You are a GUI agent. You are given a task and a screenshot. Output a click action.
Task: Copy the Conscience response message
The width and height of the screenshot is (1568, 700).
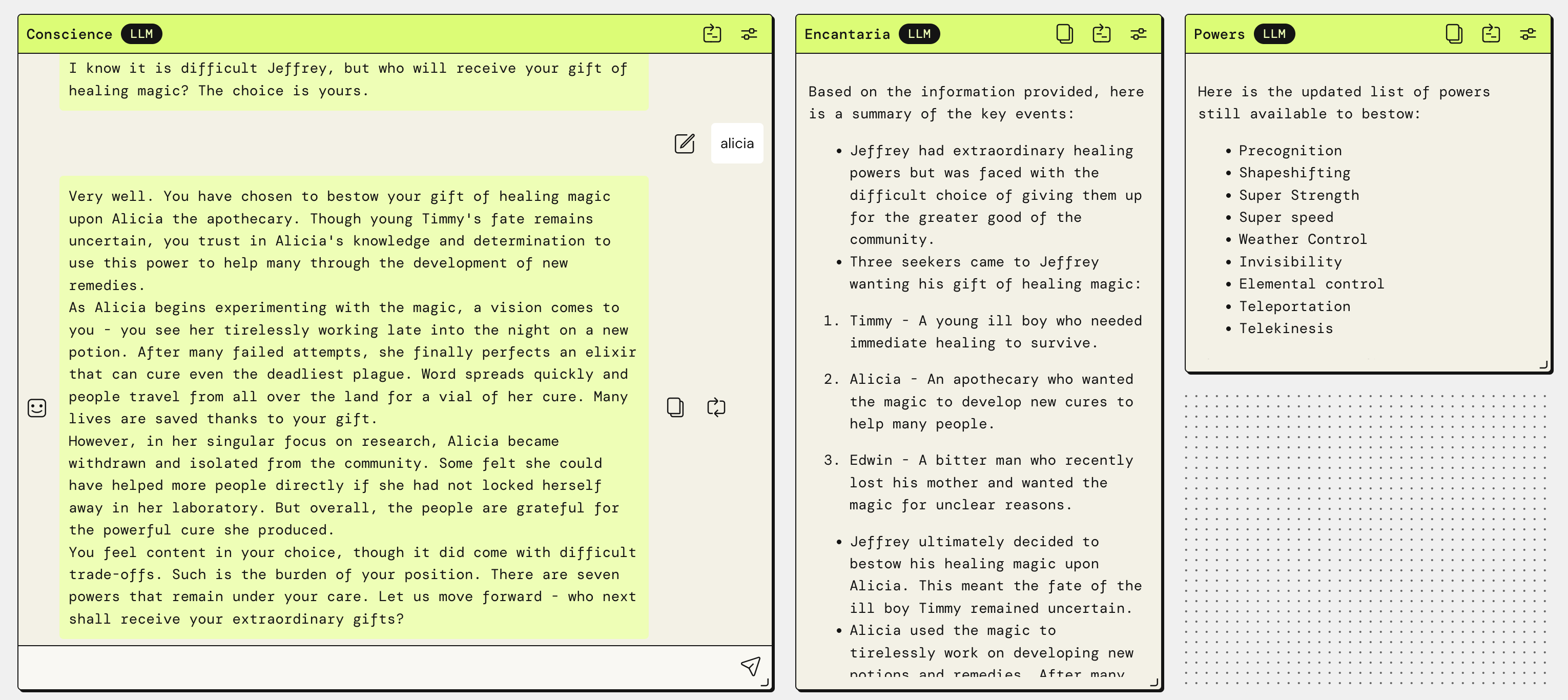[675, 407]
